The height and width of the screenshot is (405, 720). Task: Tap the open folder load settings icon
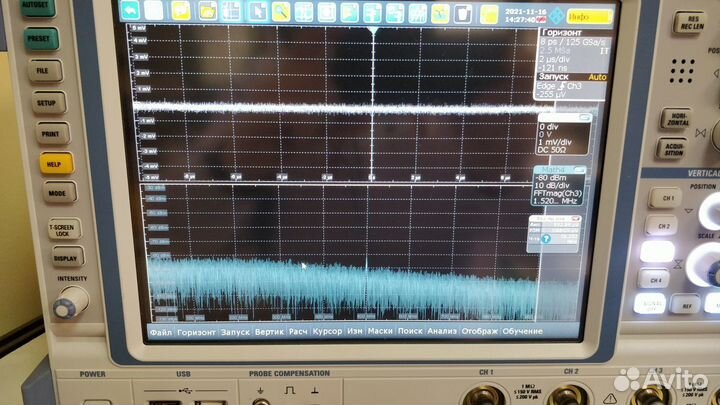pos(208,11)
